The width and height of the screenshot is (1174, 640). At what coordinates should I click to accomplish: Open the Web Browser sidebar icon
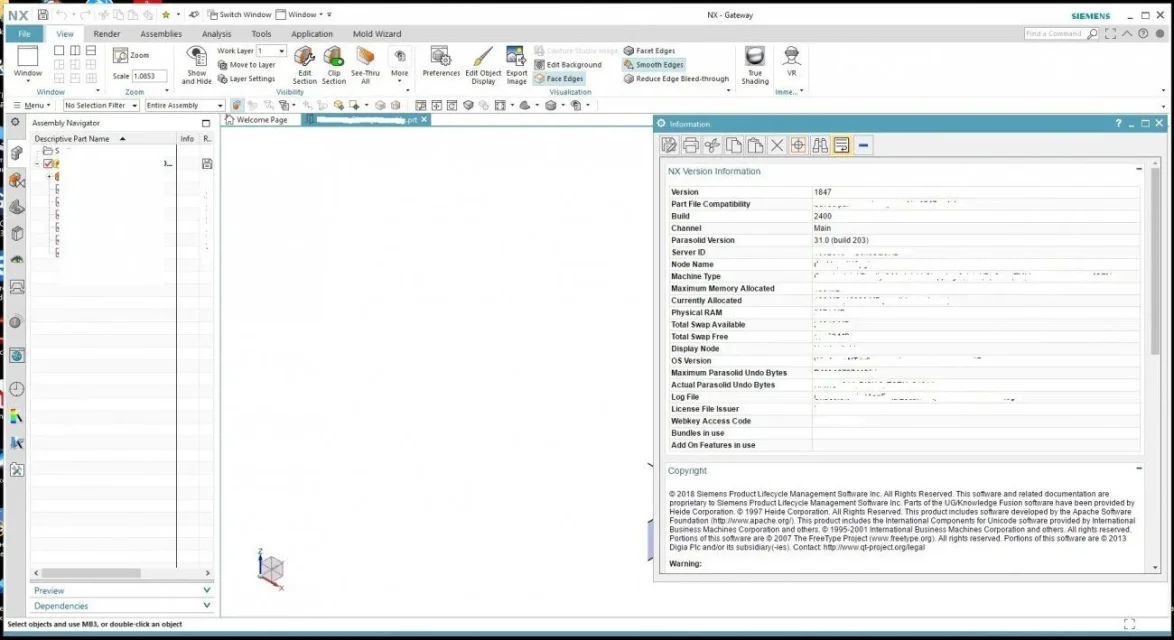pos(16,356)
